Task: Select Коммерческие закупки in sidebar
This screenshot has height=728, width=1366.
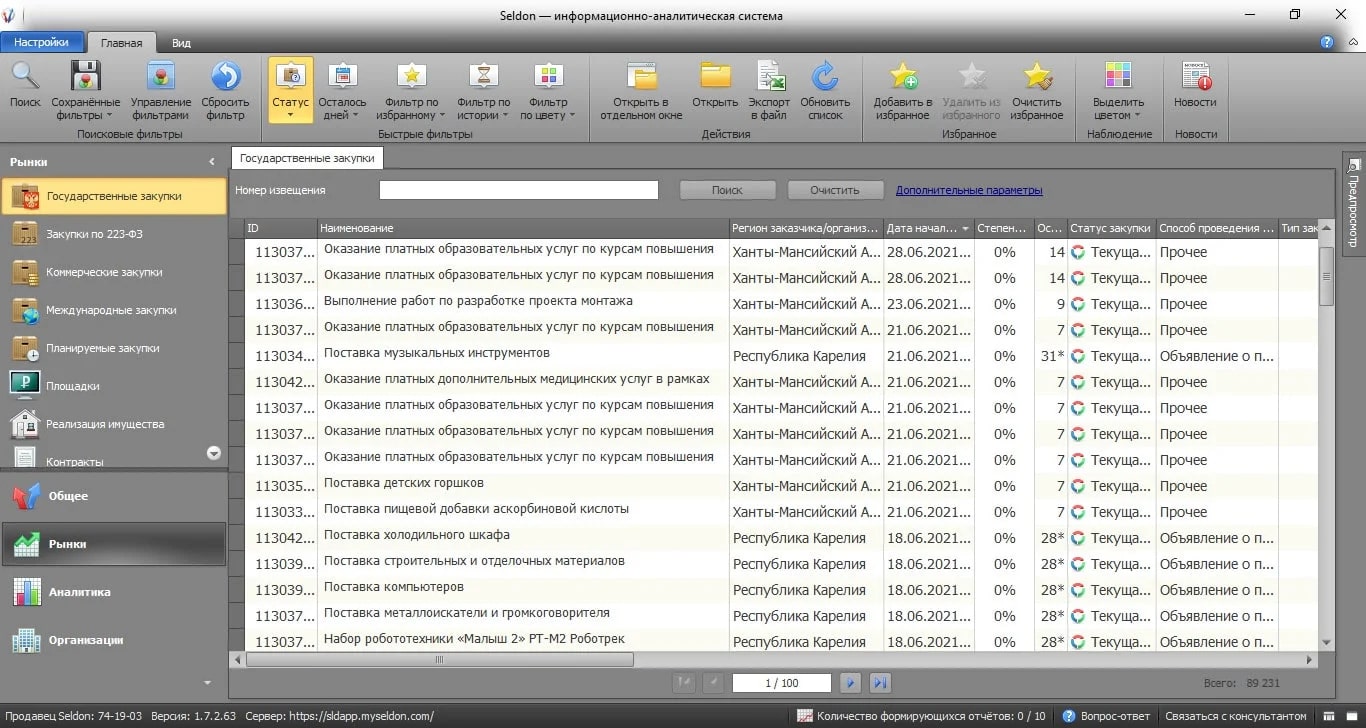Action: (114, 272)
